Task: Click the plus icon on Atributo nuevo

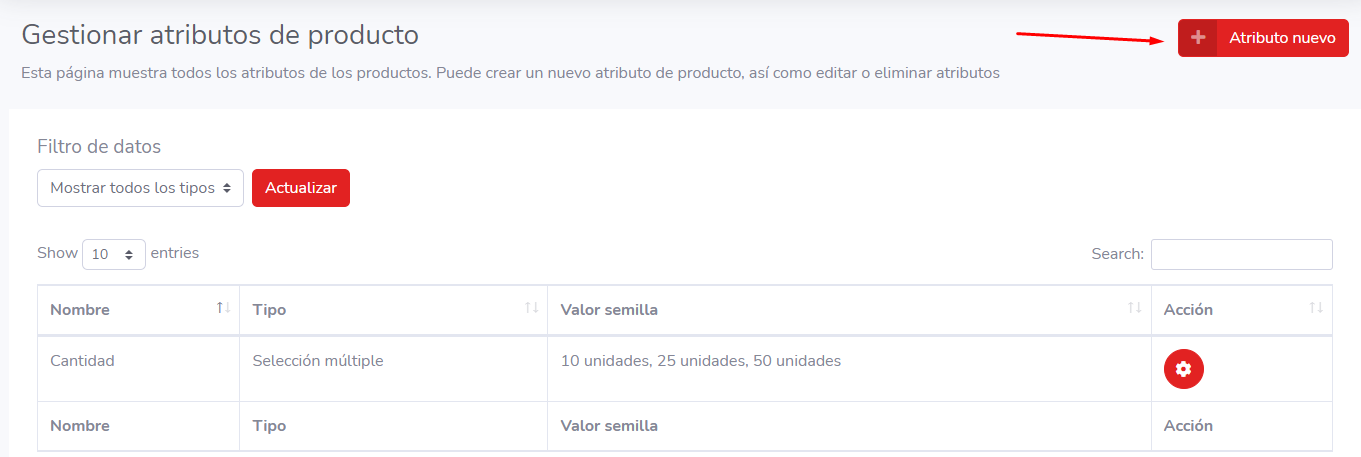Action: (1198, 38)
